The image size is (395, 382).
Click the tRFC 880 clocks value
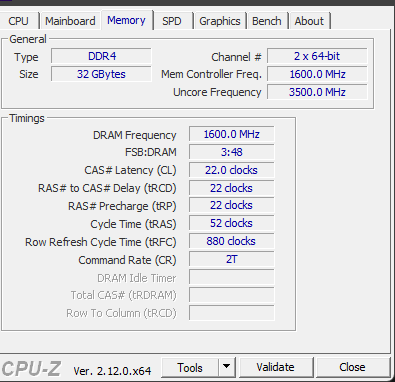[232, 241]
